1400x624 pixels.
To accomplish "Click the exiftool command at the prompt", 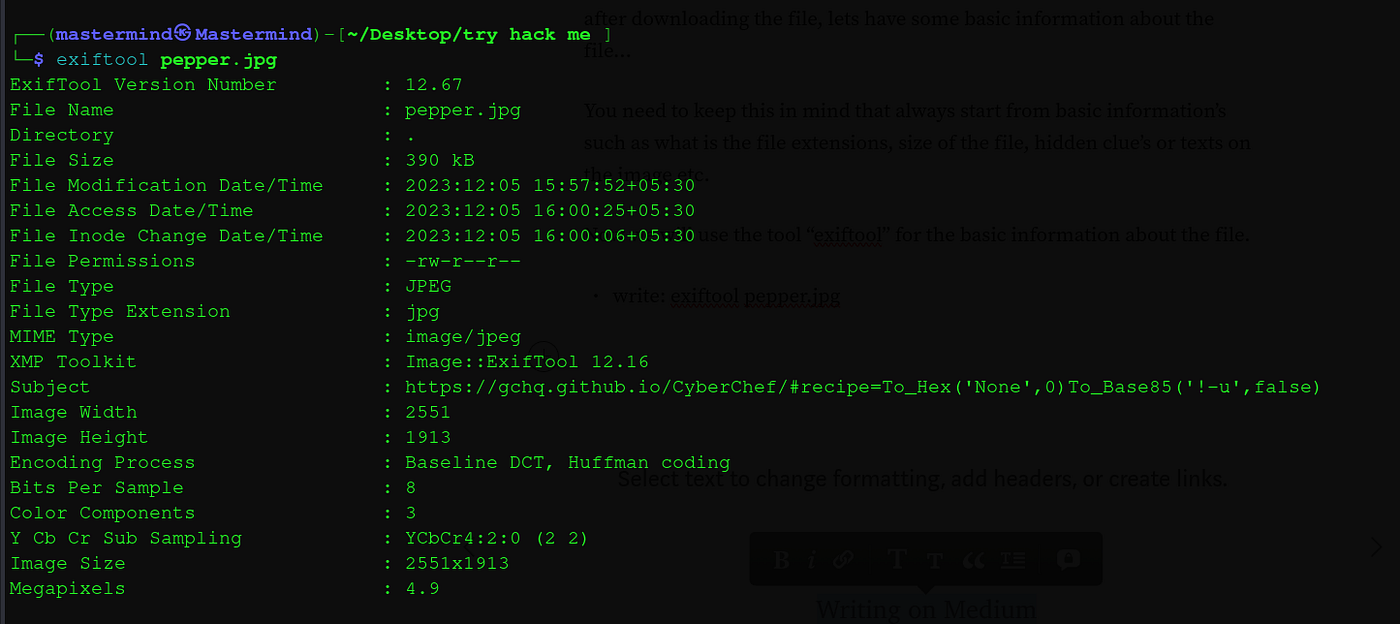I will click(103, 60).
